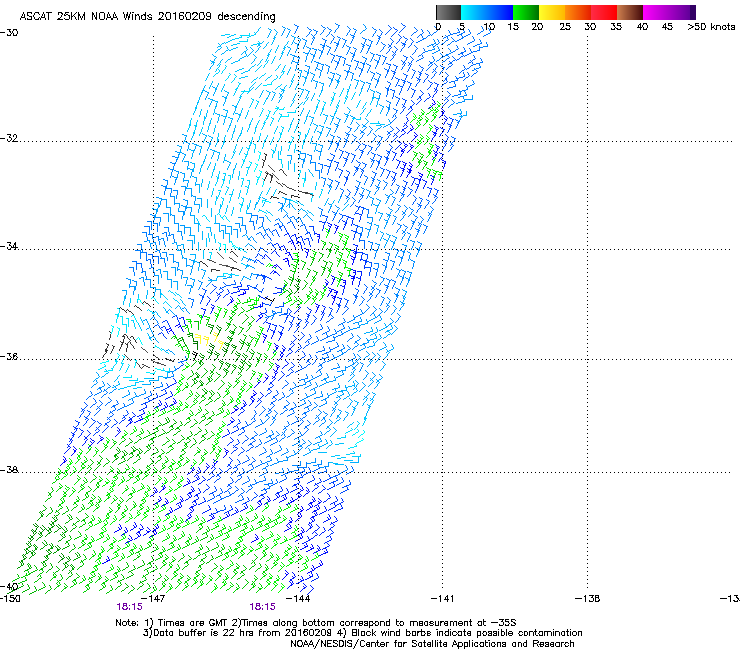Click the '>50 knots' legend label
This screenshot has height=650, width=740.
pyautogui.click(x=711, y=27)
